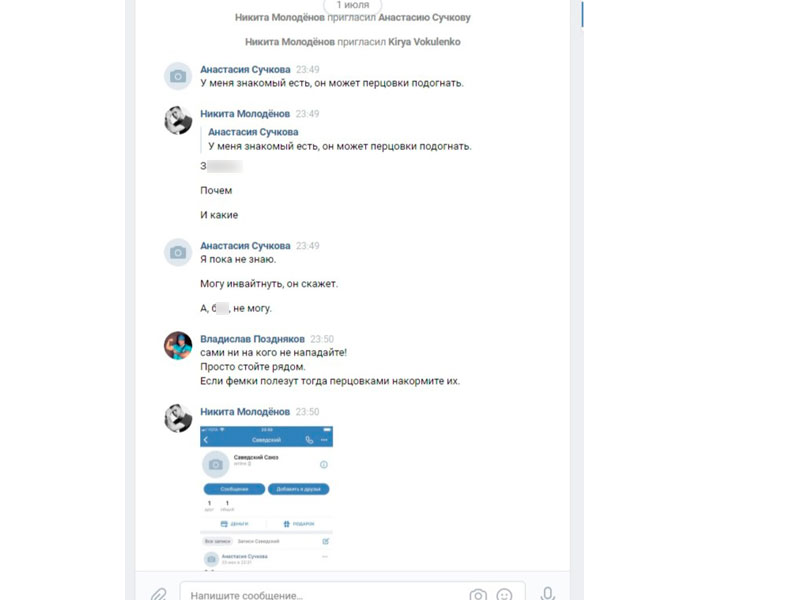The width and height of the screenshot is (800, 600).
Task: Select the message 'сами ни на кого не нападайте!'
Action: click(273, 352)
